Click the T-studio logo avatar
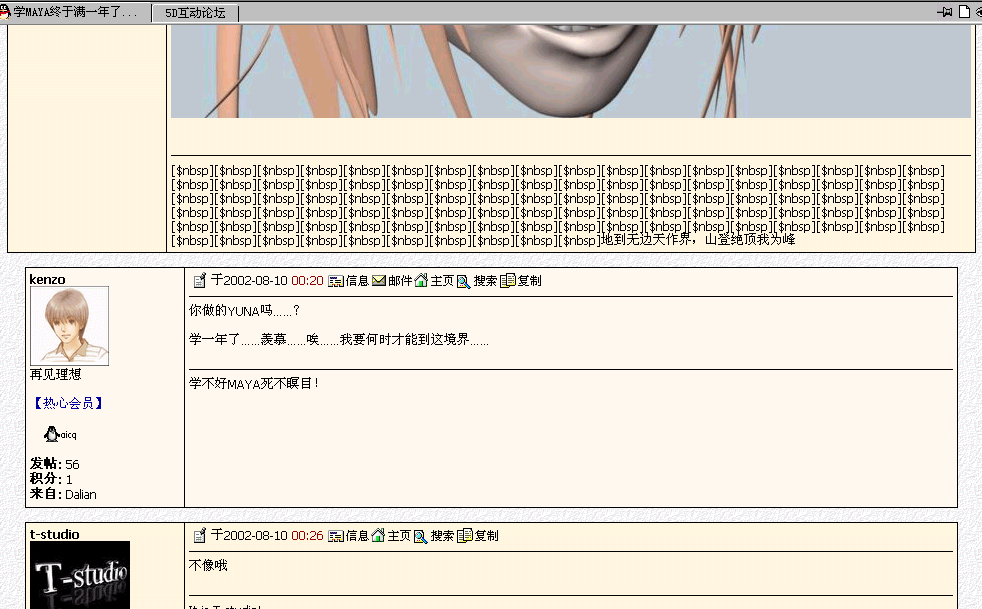Image resolution: width=982 pixels, height=609 pixels. pyautogui.click(x=80, y=575)
